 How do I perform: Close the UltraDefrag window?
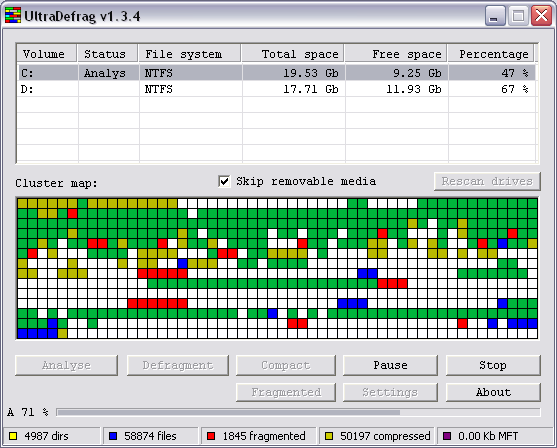coord(541,16)
